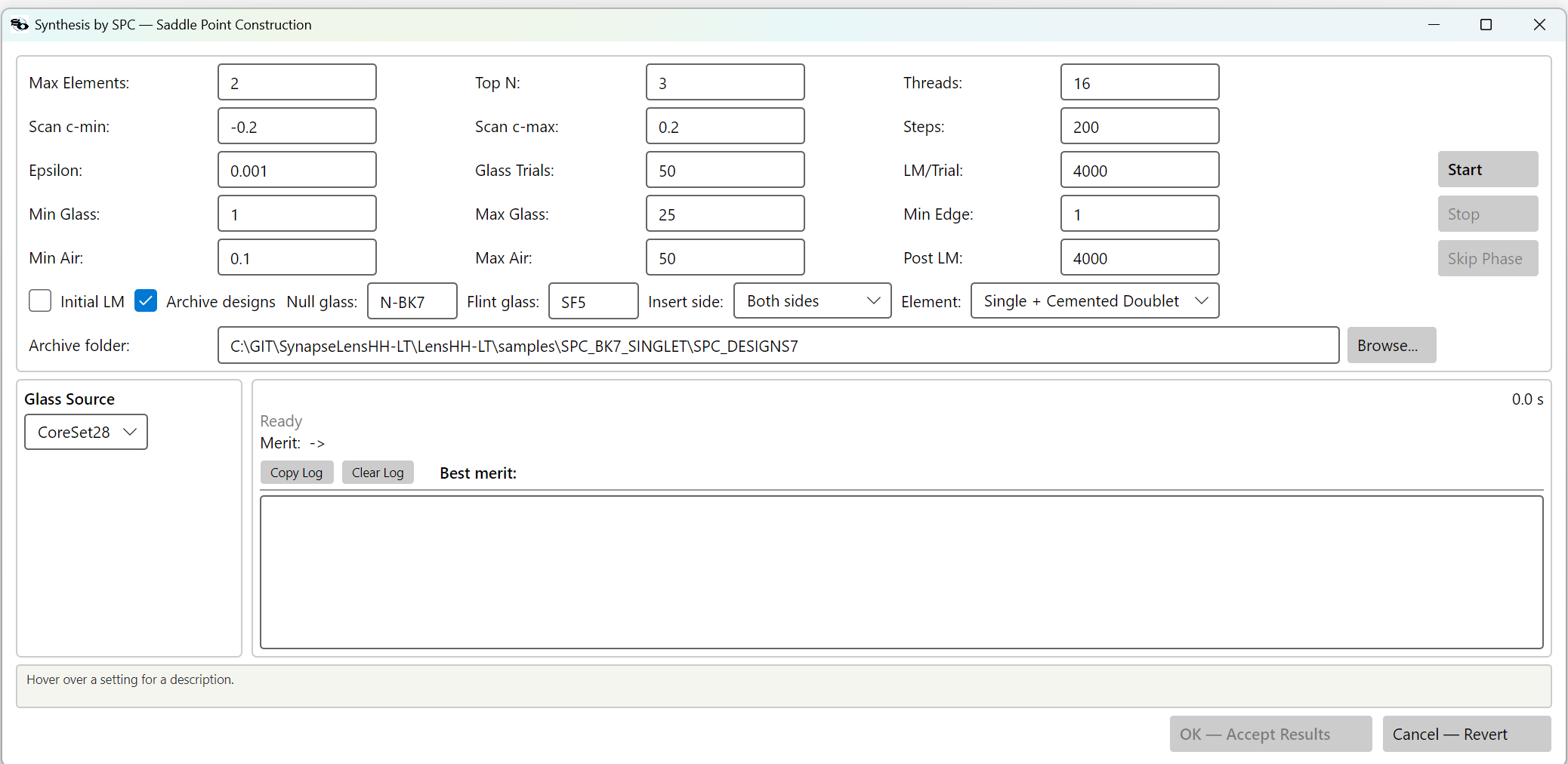Click the Null glass N-BK7 field
Image resolution: width=1568 pixels, height=764 pixels.
pyautogui.click(x=412, y=301)
